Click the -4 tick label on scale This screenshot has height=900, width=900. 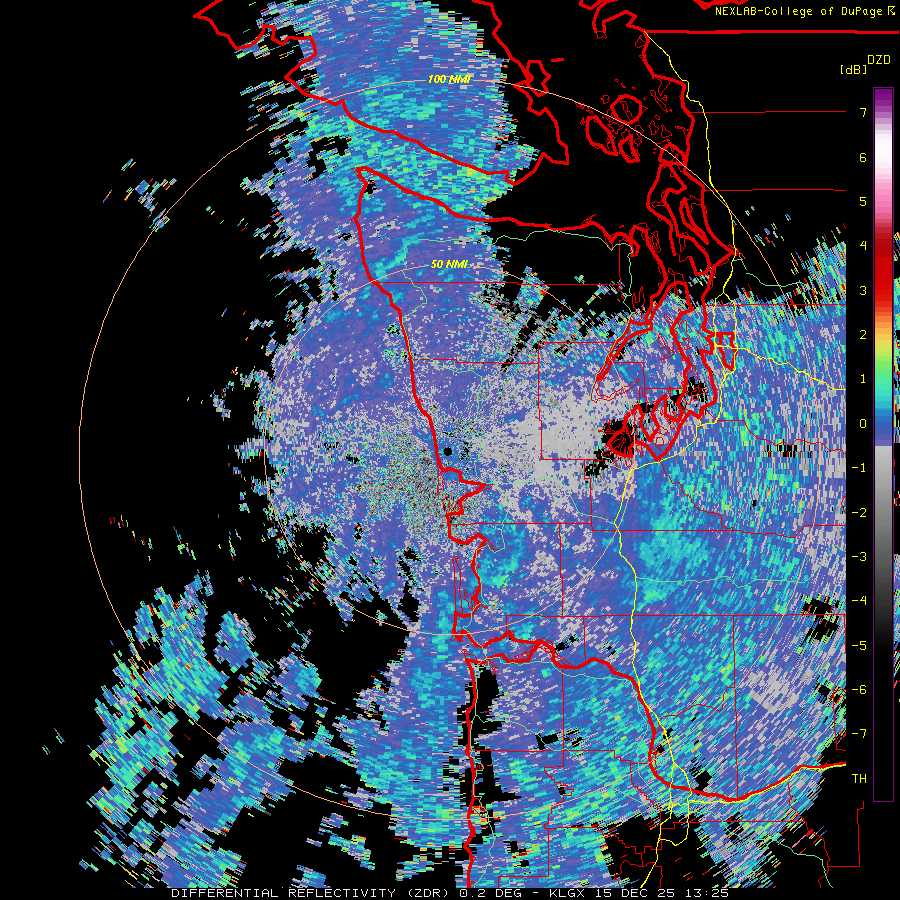[859, 601]
